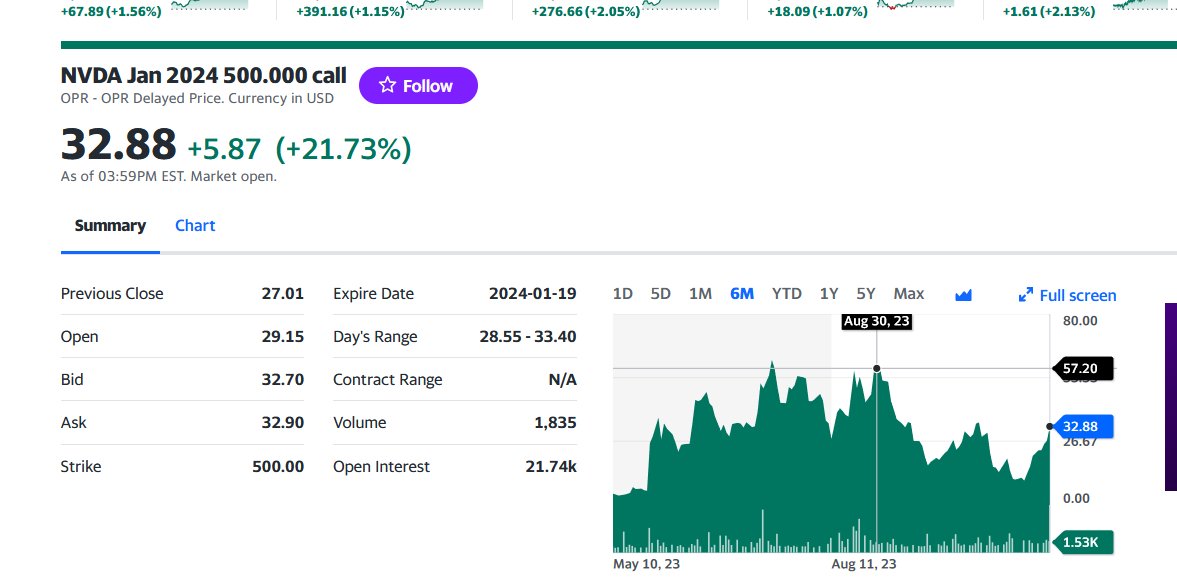Click the May 10, 23 axis date label
This screenshot has height=583, width=1177.
point(646,563)
